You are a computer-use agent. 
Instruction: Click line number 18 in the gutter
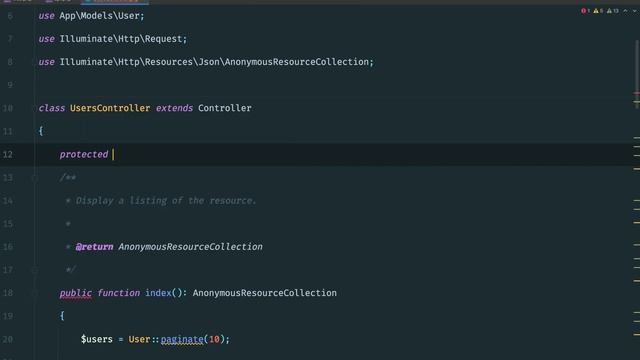click(x=8, y=293)
